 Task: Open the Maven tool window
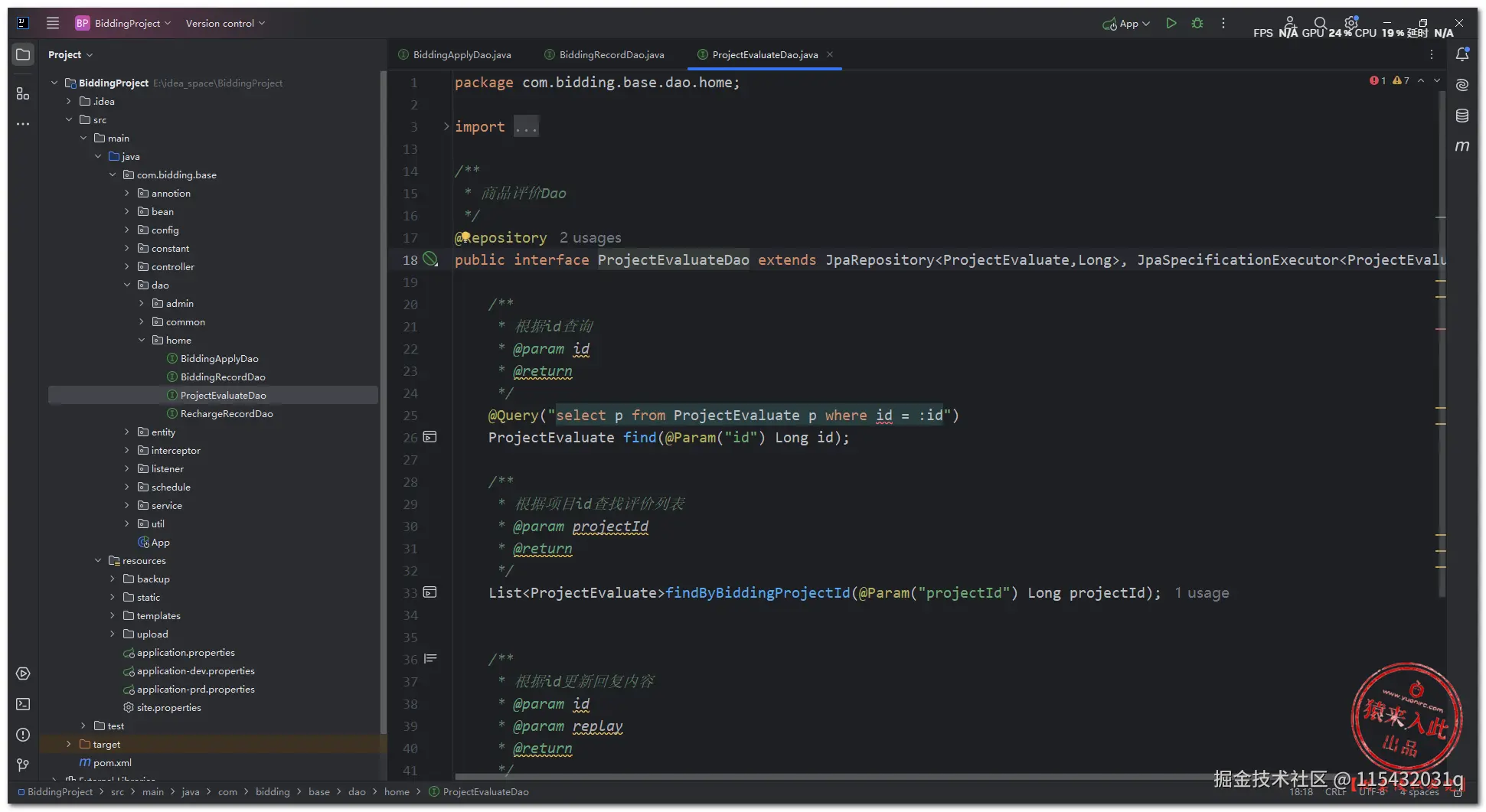click(1462, 145)
